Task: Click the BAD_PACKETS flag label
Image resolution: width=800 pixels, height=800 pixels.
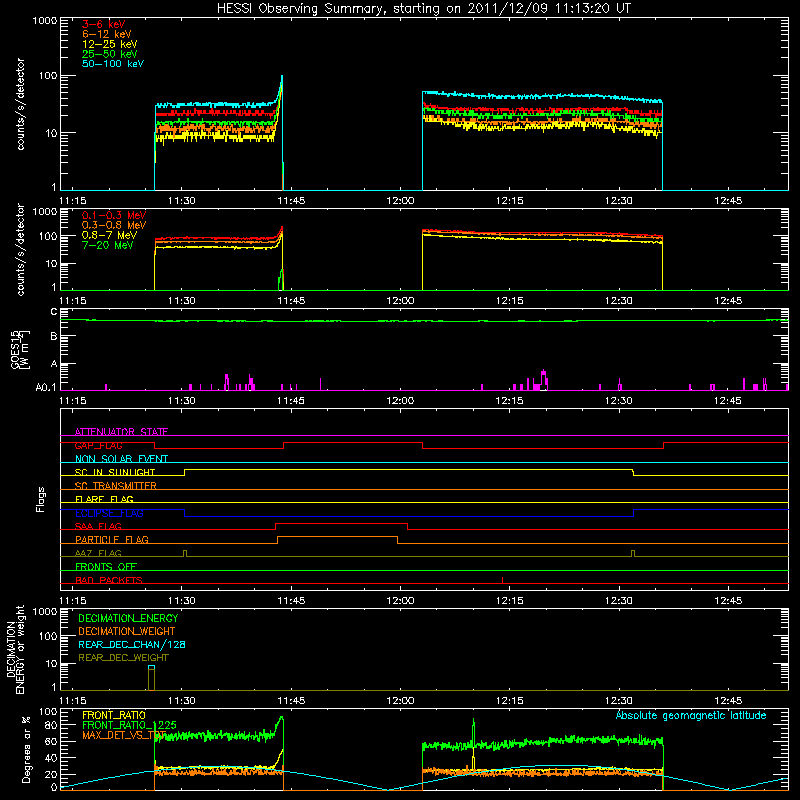Action: (x=109, y=580)
